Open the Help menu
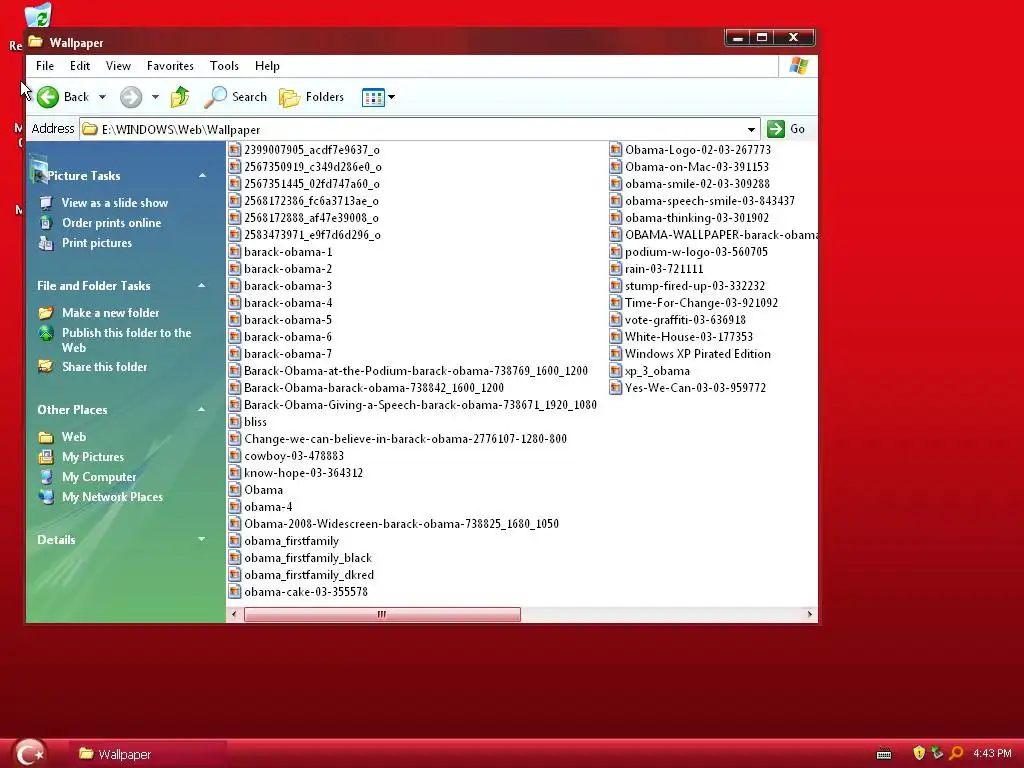 267,65
